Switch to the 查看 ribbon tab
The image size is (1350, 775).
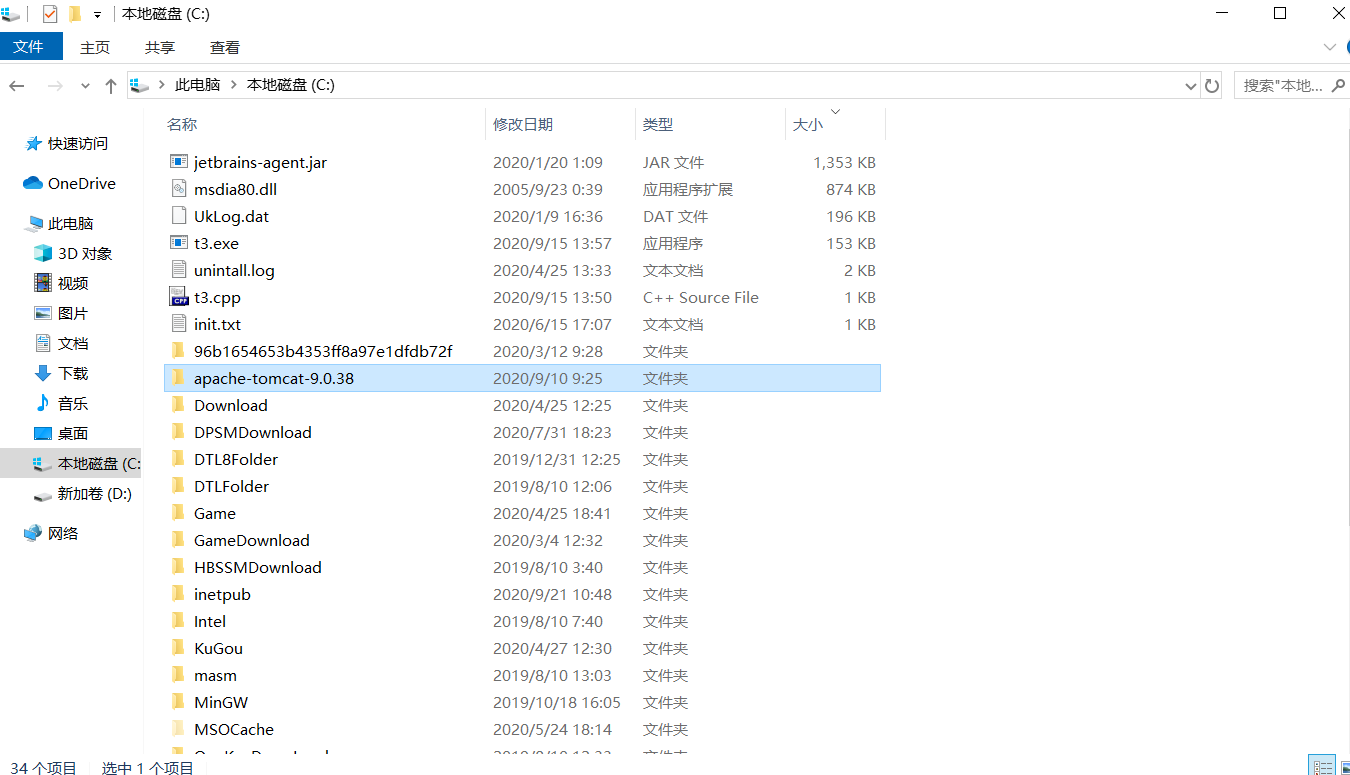(x=225, y=47)
